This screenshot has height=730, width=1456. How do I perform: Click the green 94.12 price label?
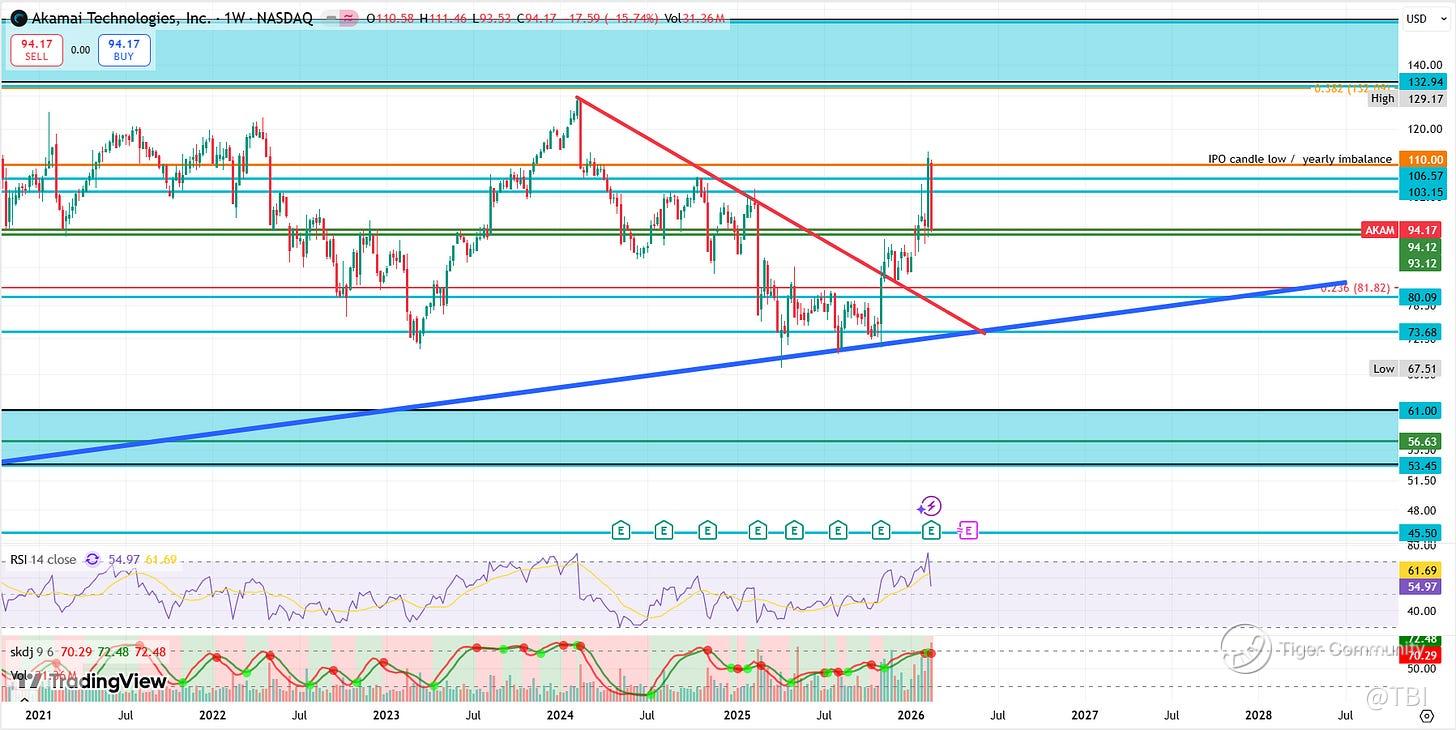point(1423,247)
